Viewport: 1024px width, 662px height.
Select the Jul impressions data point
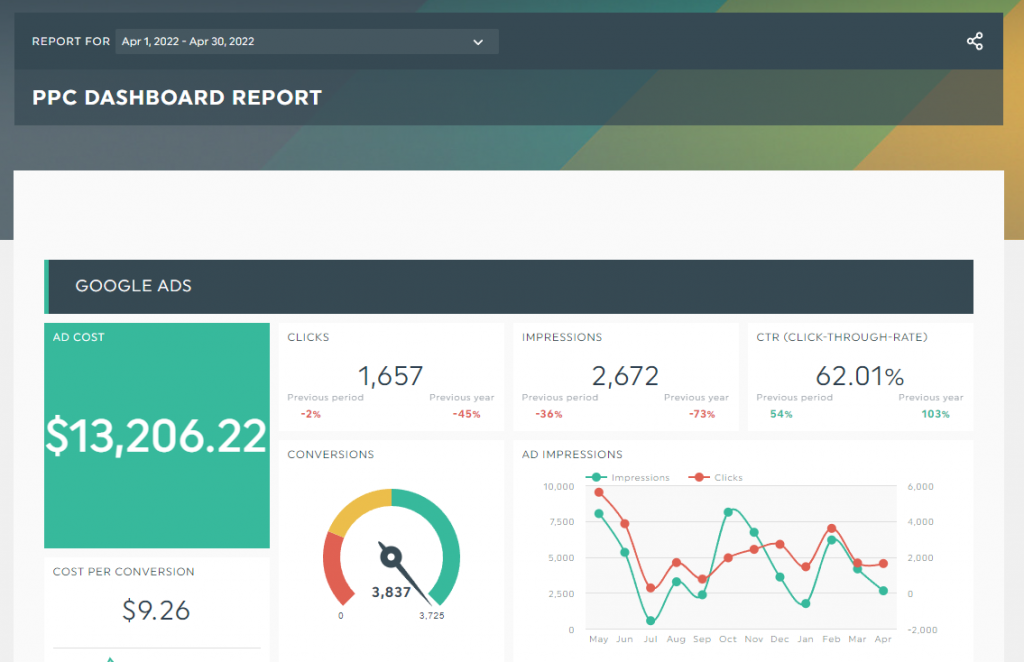click(x=650, y=621)
